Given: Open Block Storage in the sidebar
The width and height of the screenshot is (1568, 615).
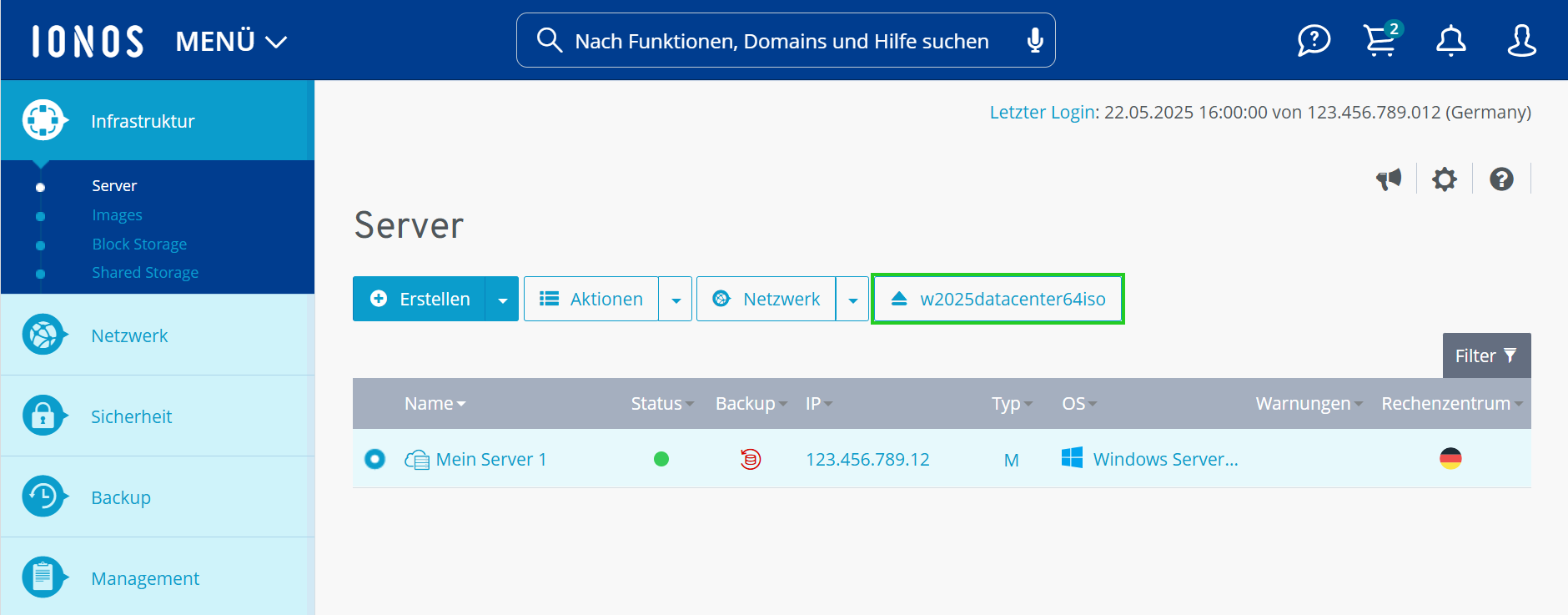Looking at the screenshot, I should pos(139,244).
